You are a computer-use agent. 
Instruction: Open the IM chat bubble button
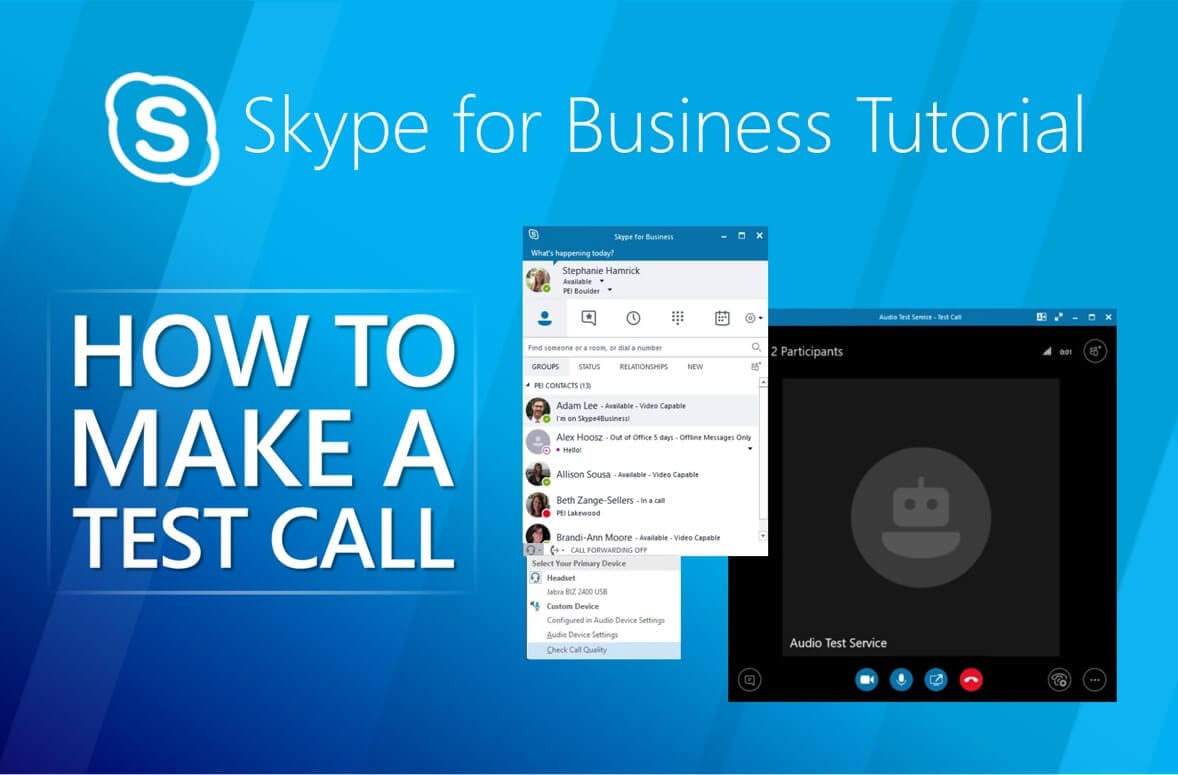coord(749,680)
